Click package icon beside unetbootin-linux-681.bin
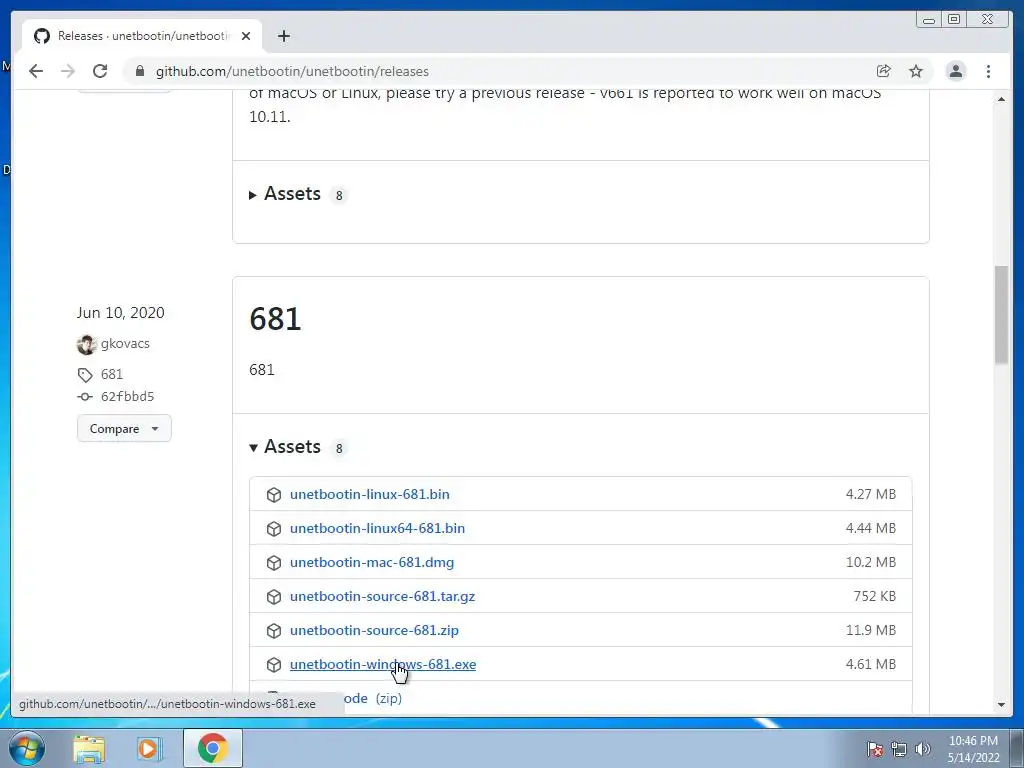The width and height of the screenshot is (1024, 768). [274, 494]
